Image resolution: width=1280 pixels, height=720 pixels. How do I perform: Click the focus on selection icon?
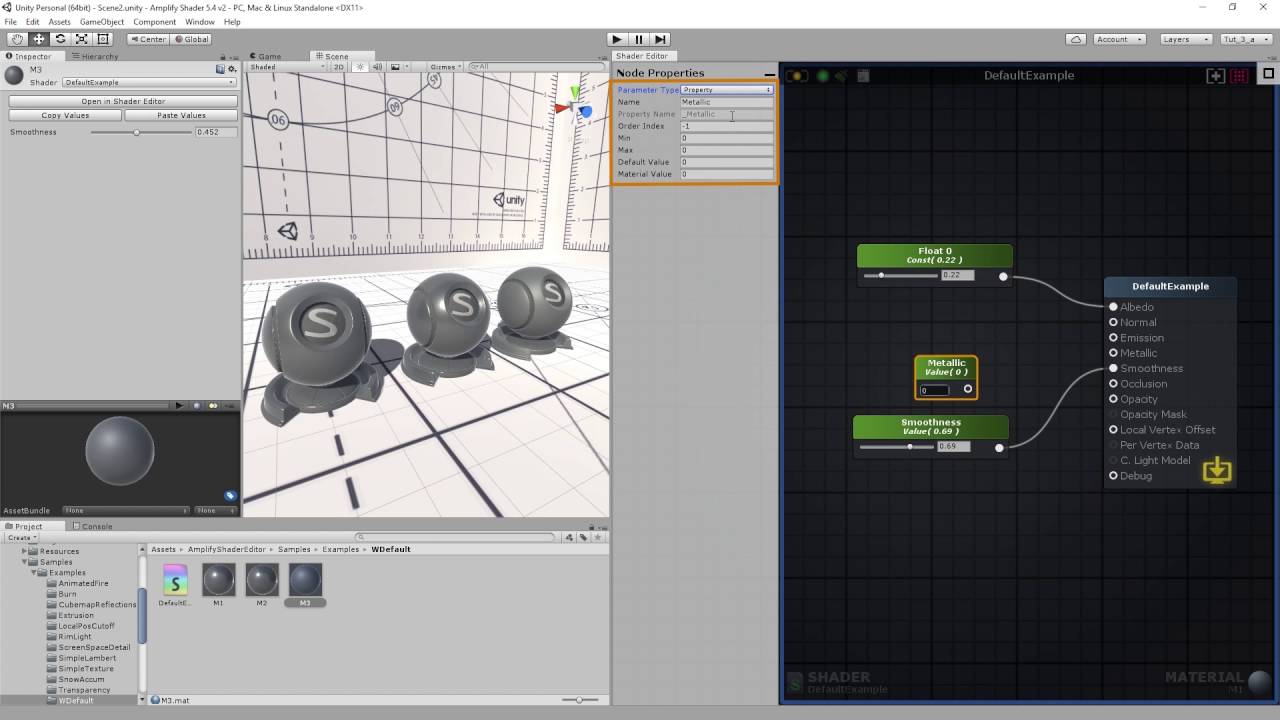tap(1216, 75)
